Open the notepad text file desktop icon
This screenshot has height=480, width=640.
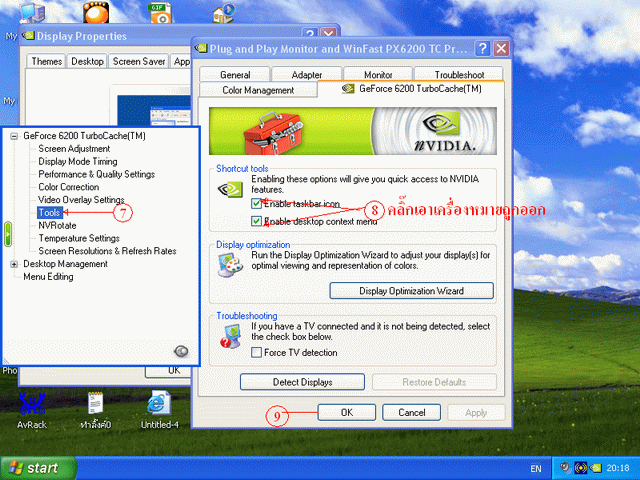96,409
